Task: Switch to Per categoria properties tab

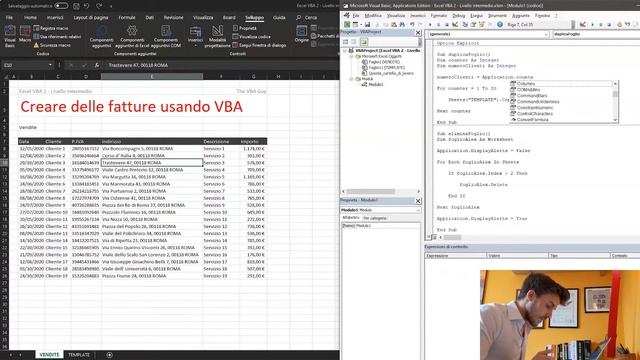Action: (x=375, y=218)
